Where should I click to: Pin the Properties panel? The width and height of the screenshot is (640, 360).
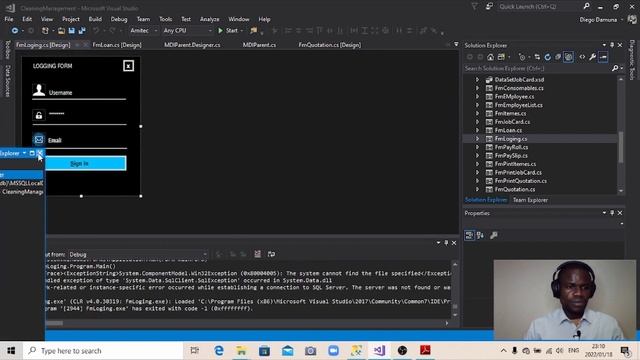(x=612, y=213)
